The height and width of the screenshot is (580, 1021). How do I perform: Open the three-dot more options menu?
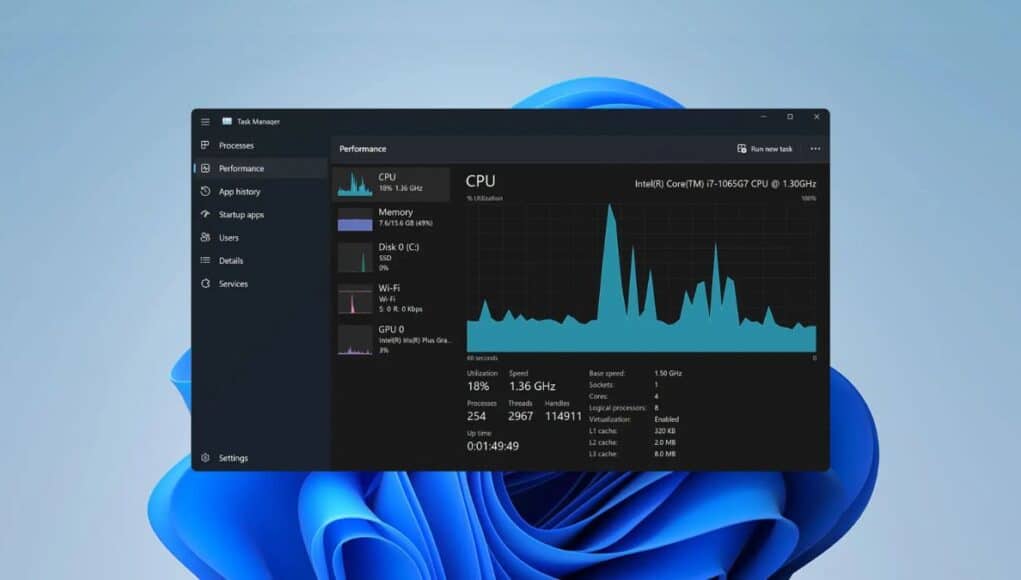pos(815,148)
